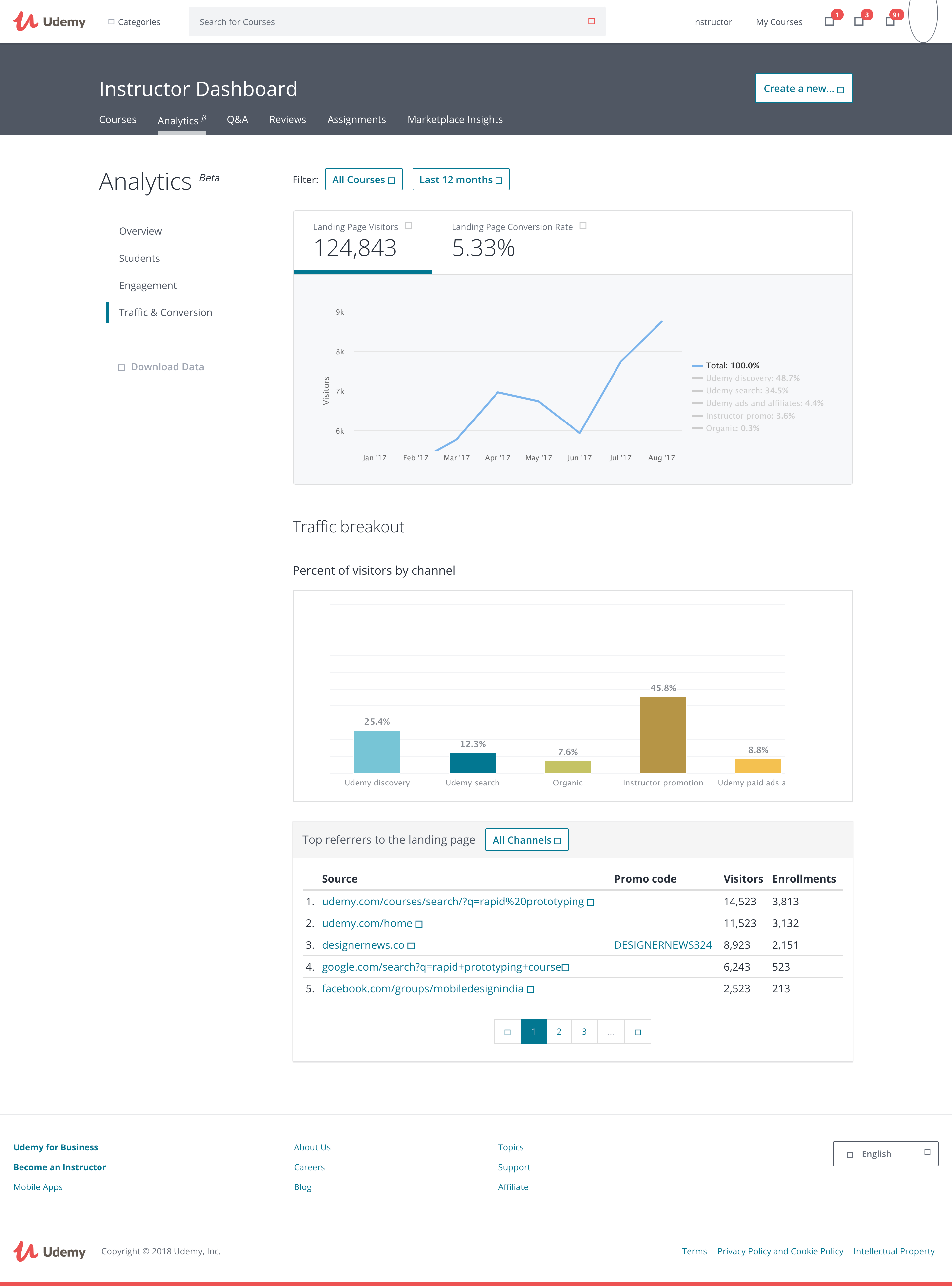The image size is (952, 1286).
Task: Click the Udemy logo in header
Action: click(x=50, y=22)
